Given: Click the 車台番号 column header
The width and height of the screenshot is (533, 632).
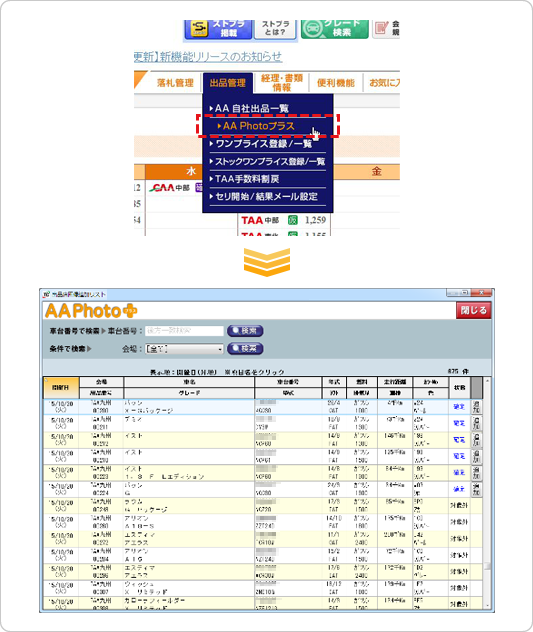Looking at the screenshot, I should (288, 382).
